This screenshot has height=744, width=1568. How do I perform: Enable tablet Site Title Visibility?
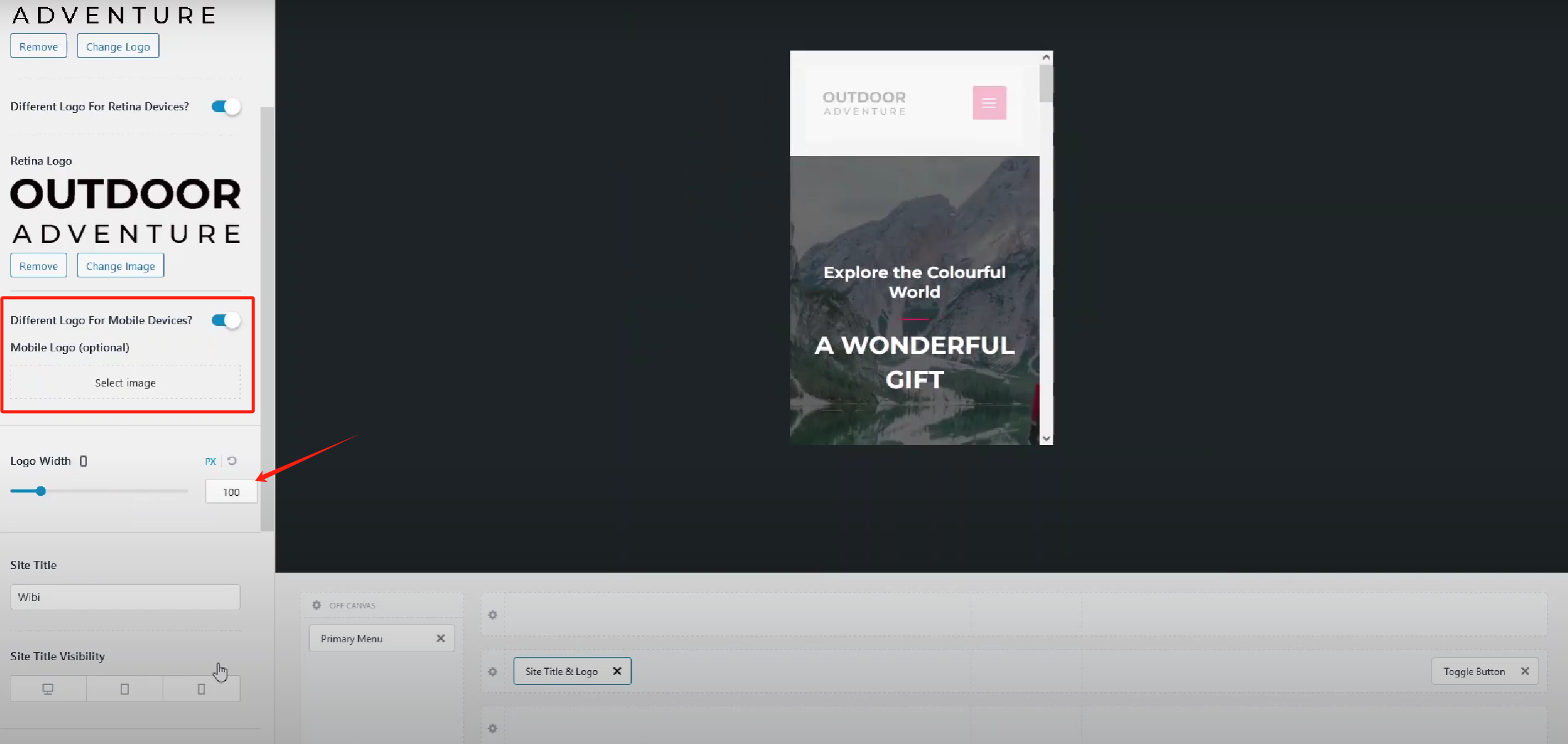coord(125,689)
